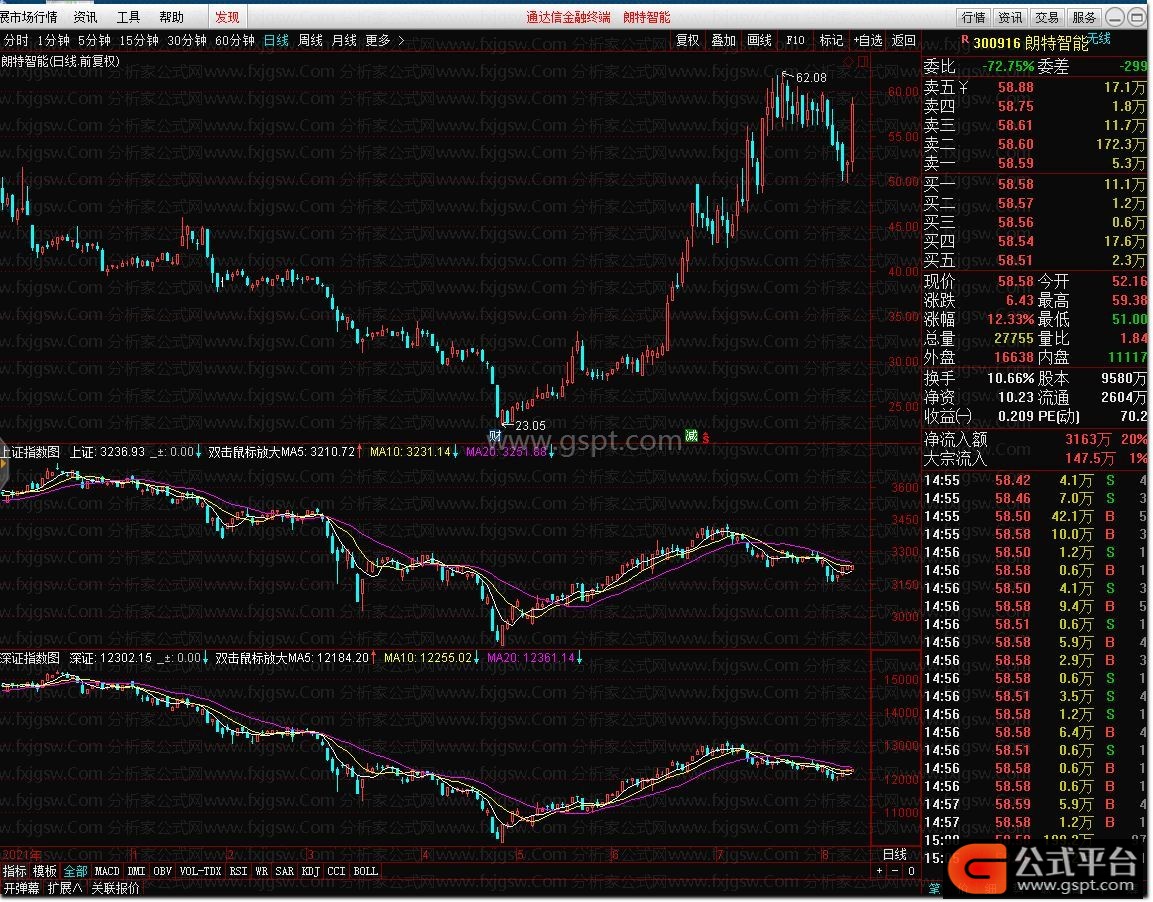Expand the 扩展 panel
The width and height of the screenshot is (1153, 902).
pyautogui.click(x=65, y=888)
